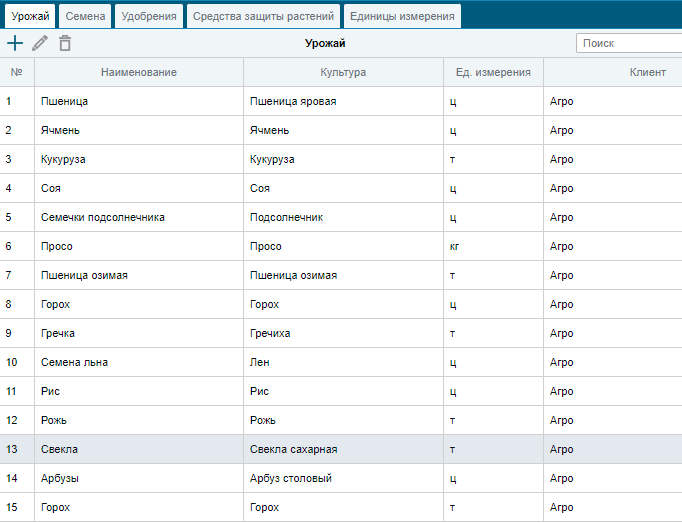This screenshot has width=682, height=523.
Task: Sort by the Культура column header
Action: click(x=343, y=72)
